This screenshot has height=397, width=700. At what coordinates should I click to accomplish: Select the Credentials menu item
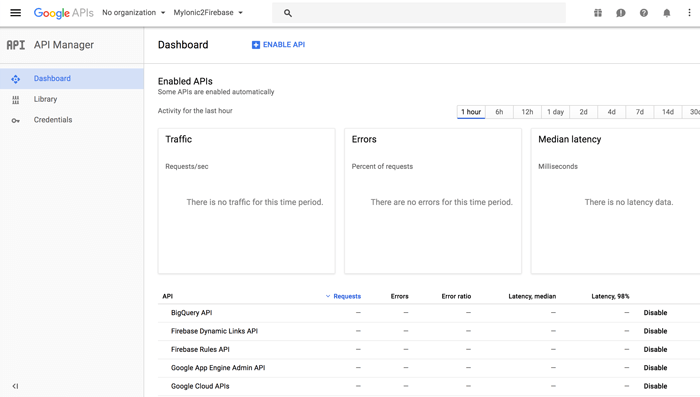(72, 120)
